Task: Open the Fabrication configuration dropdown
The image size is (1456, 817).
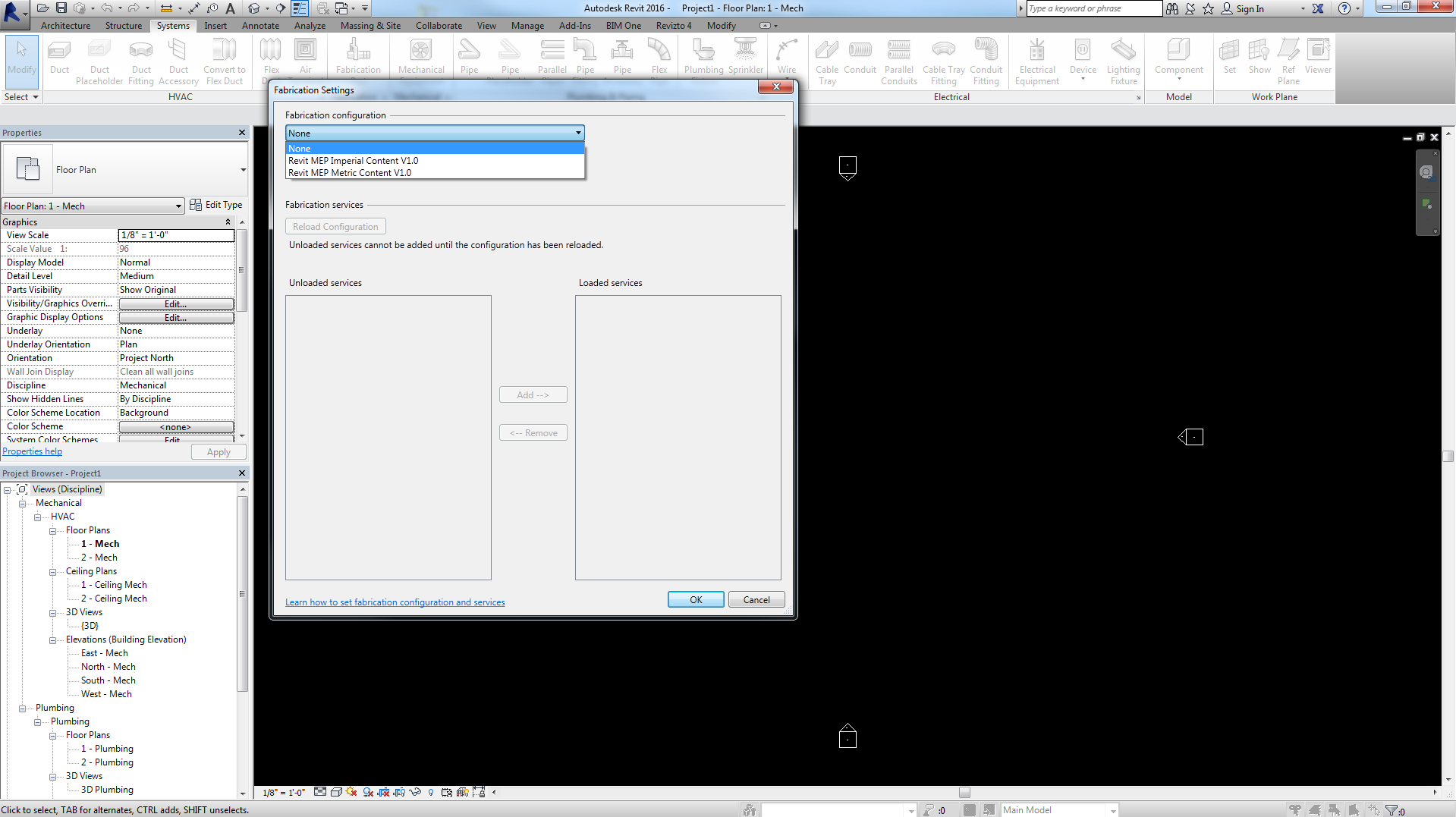Action: (x=578, y=133)
